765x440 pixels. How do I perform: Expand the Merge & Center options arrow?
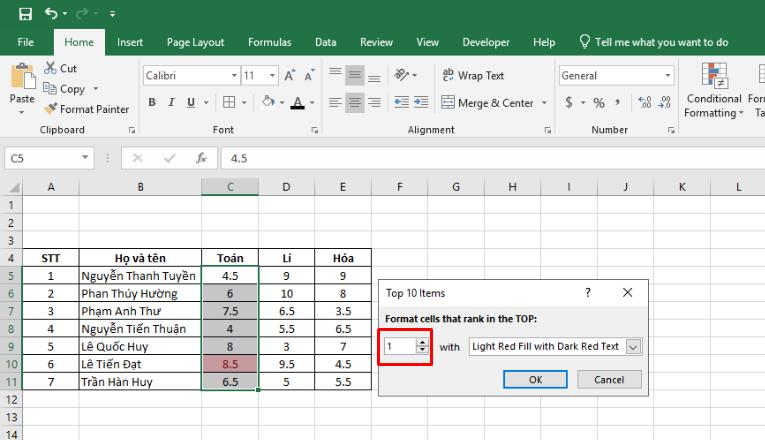(x=544, y=103)
